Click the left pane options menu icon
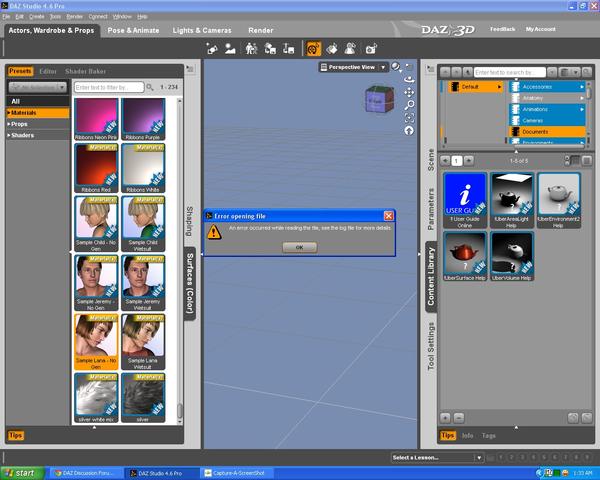 coord(190,69)
